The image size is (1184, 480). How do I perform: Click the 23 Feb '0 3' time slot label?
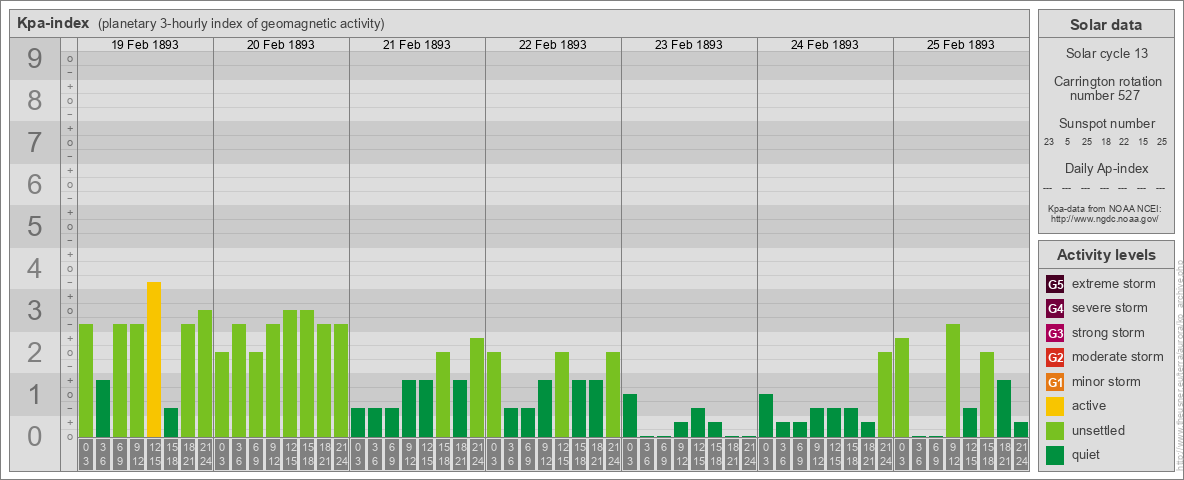click(630, 455)
